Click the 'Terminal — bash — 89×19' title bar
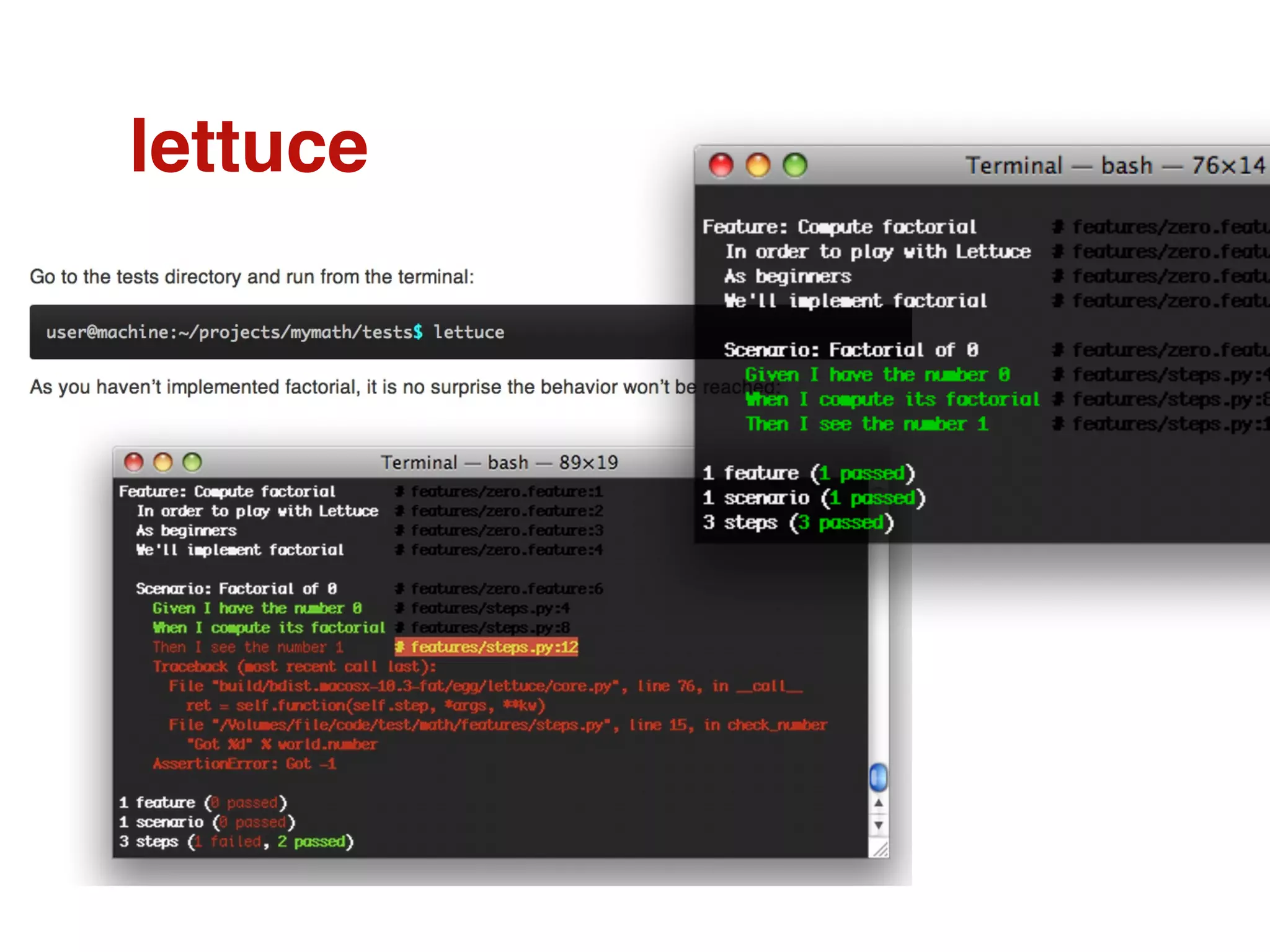This screenshot has width=1270, height=952. [x=499, y=462]
